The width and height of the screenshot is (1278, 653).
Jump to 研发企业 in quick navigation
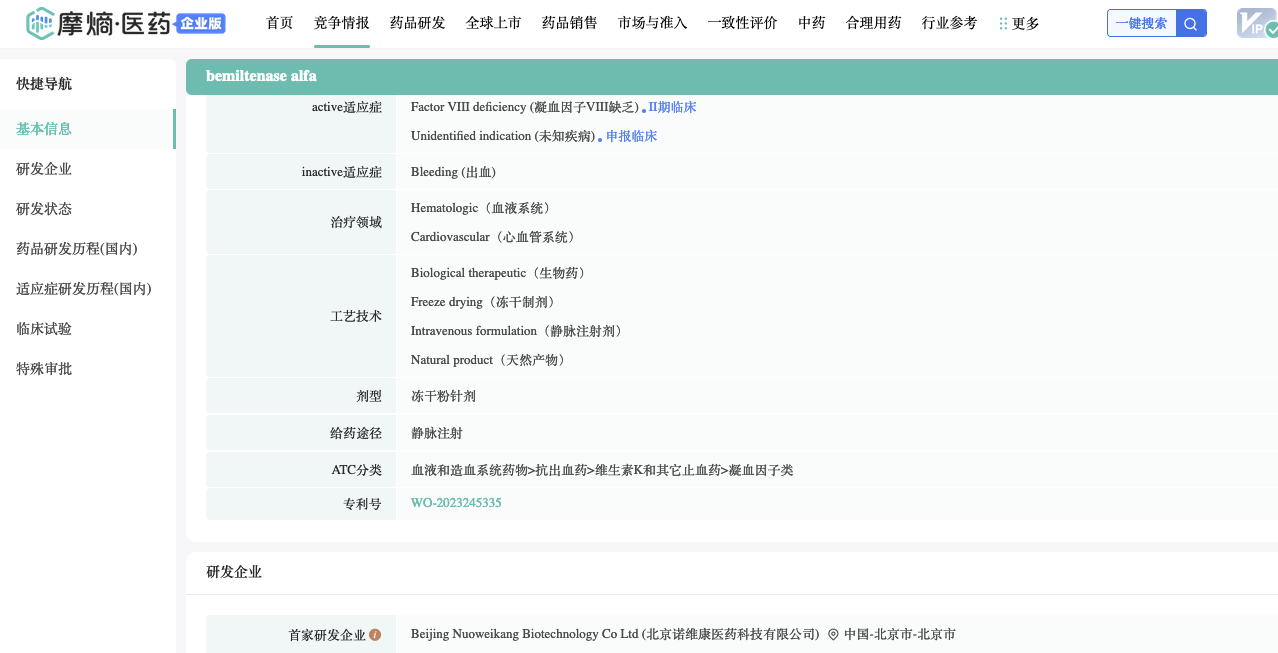pos(44,169)
